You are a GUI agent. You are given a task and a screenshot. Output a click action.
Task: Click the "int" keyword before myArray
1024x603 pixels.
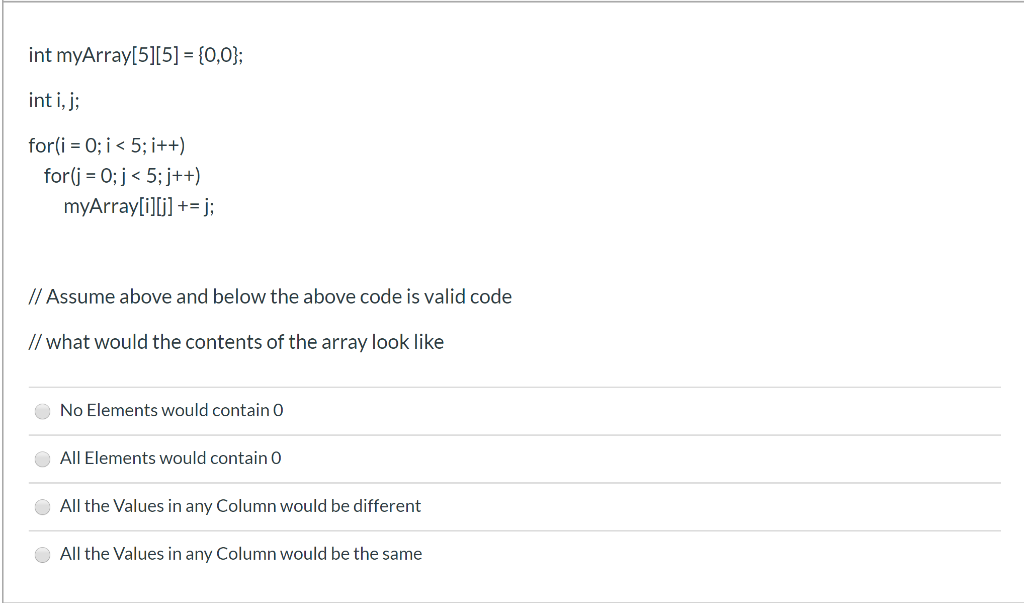tap(40, 55)
